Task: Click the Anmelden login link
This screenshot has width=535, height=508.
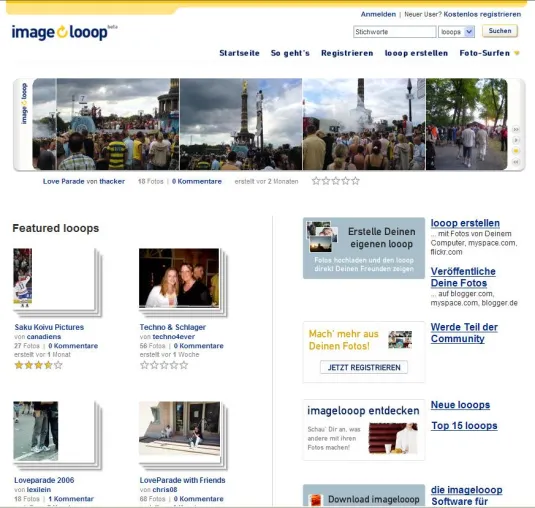Action: coord(378,14)
